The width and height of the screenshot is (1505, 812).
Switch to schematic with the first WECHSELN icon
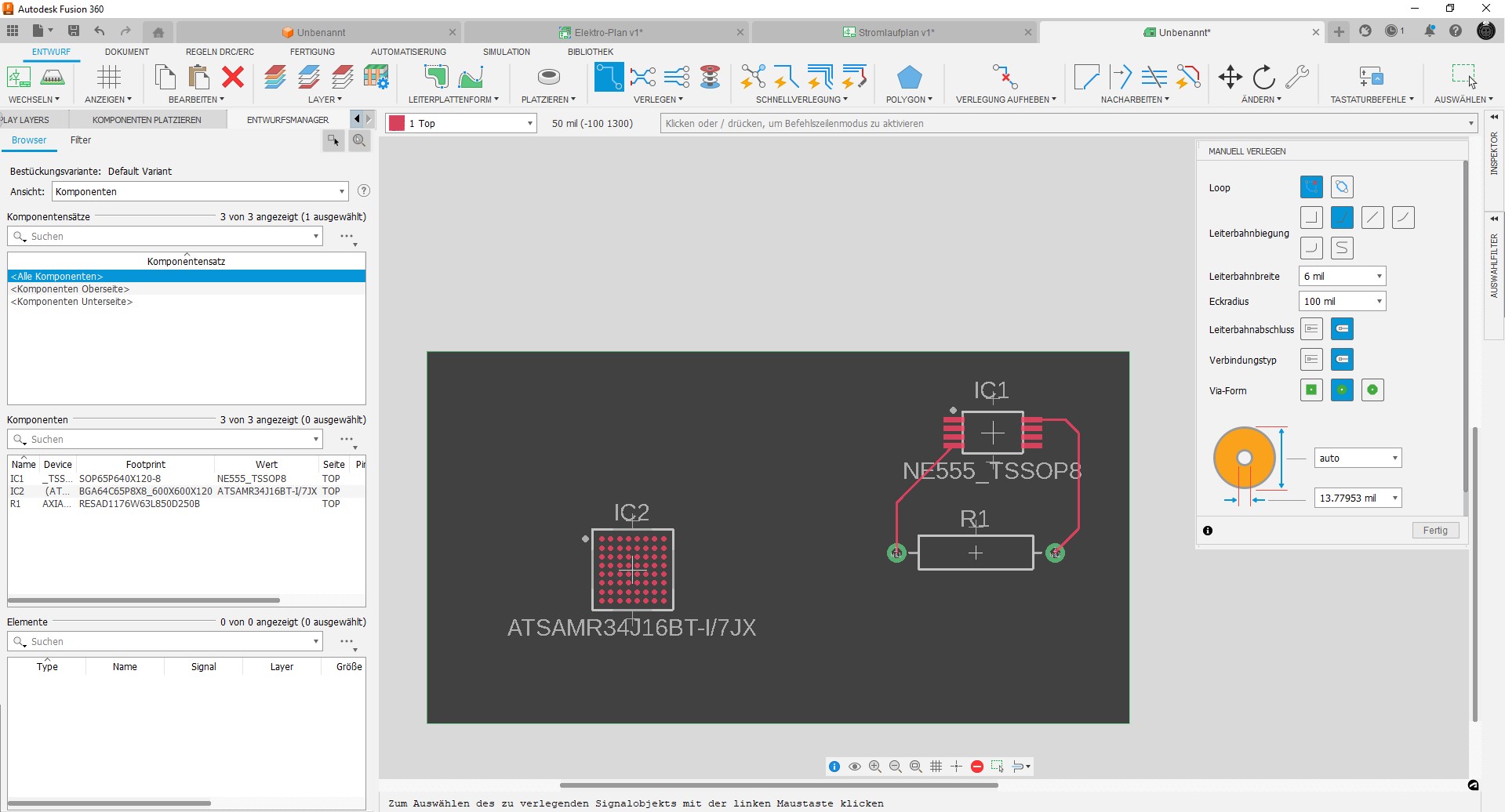click(x=19, y=78)
